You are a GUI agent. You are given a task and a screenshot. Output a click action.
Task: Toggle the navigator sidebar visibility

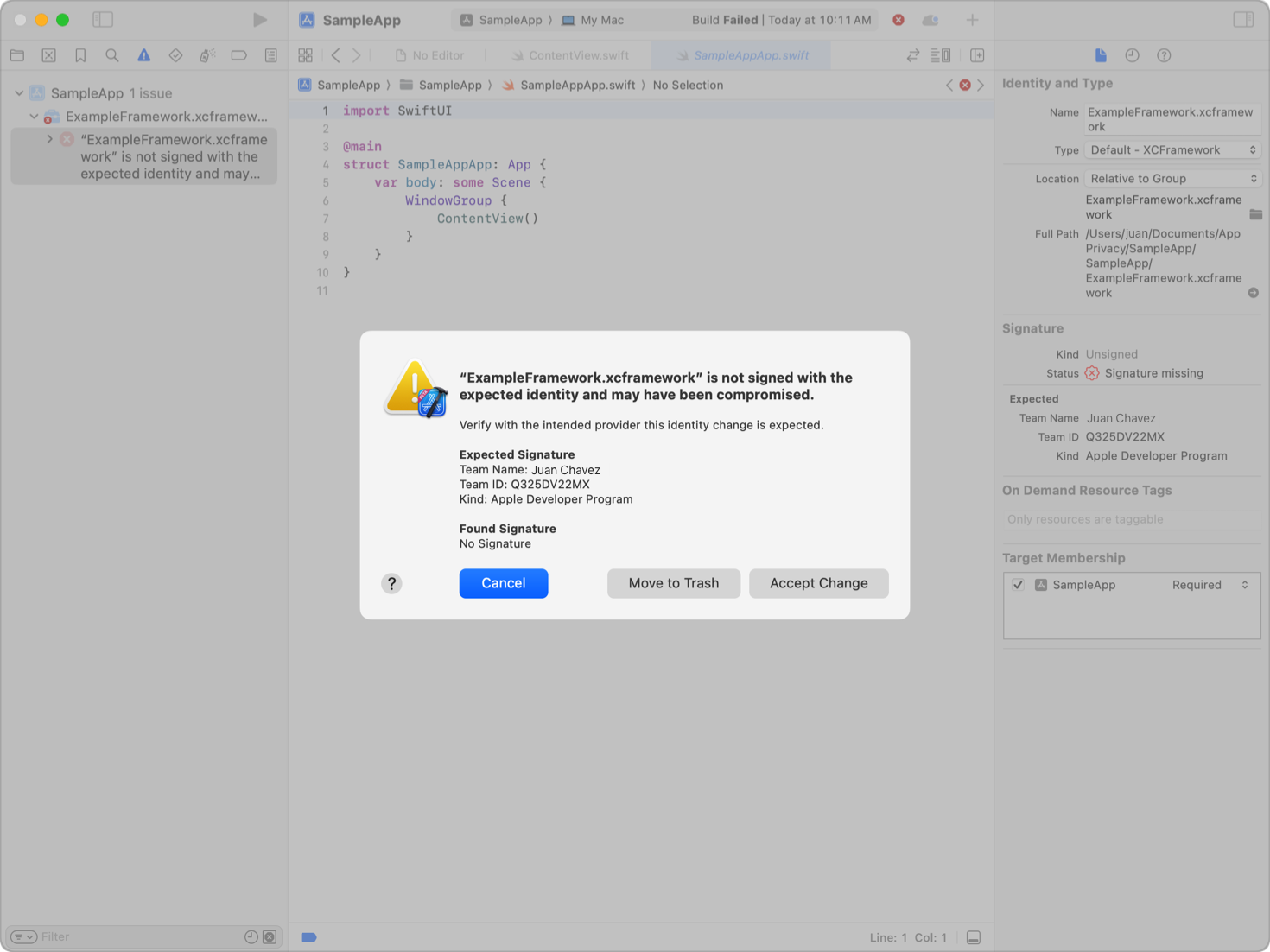(103, 20)
